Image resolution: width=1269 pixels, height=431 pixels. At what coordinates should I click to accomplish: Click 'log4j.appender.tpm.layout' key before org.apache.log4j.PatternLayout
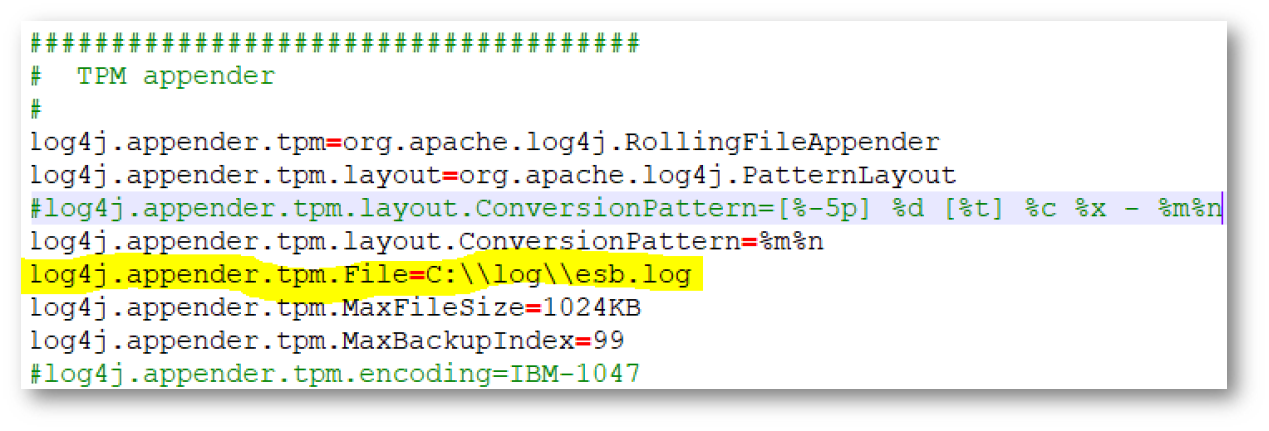[233, 175]
